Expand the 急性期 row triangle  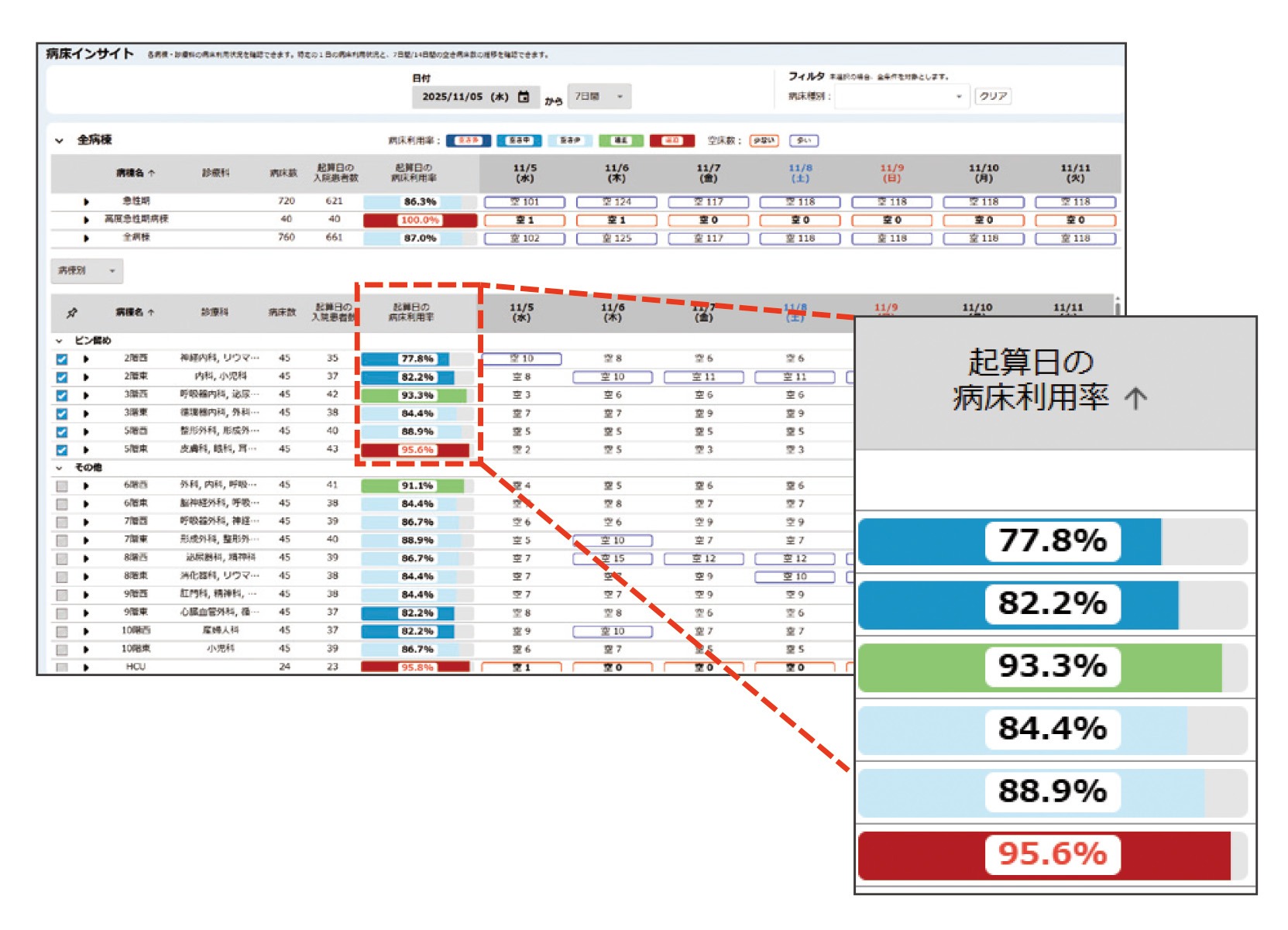tap(86, 202)
